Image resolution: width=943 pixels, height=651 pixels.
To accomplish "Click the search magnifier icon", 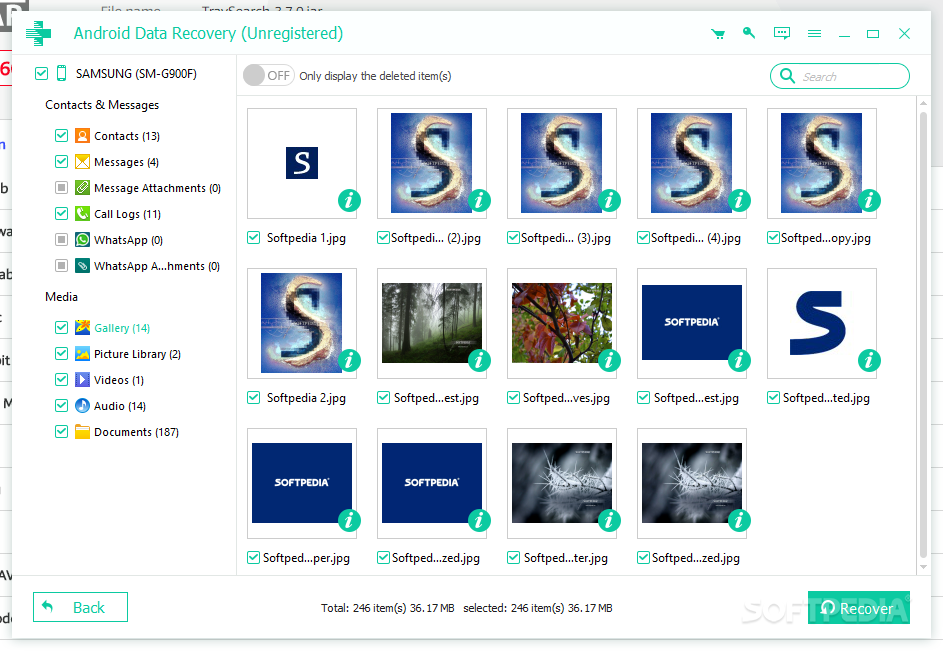I will pyautogui.click(x=787, y=76).
